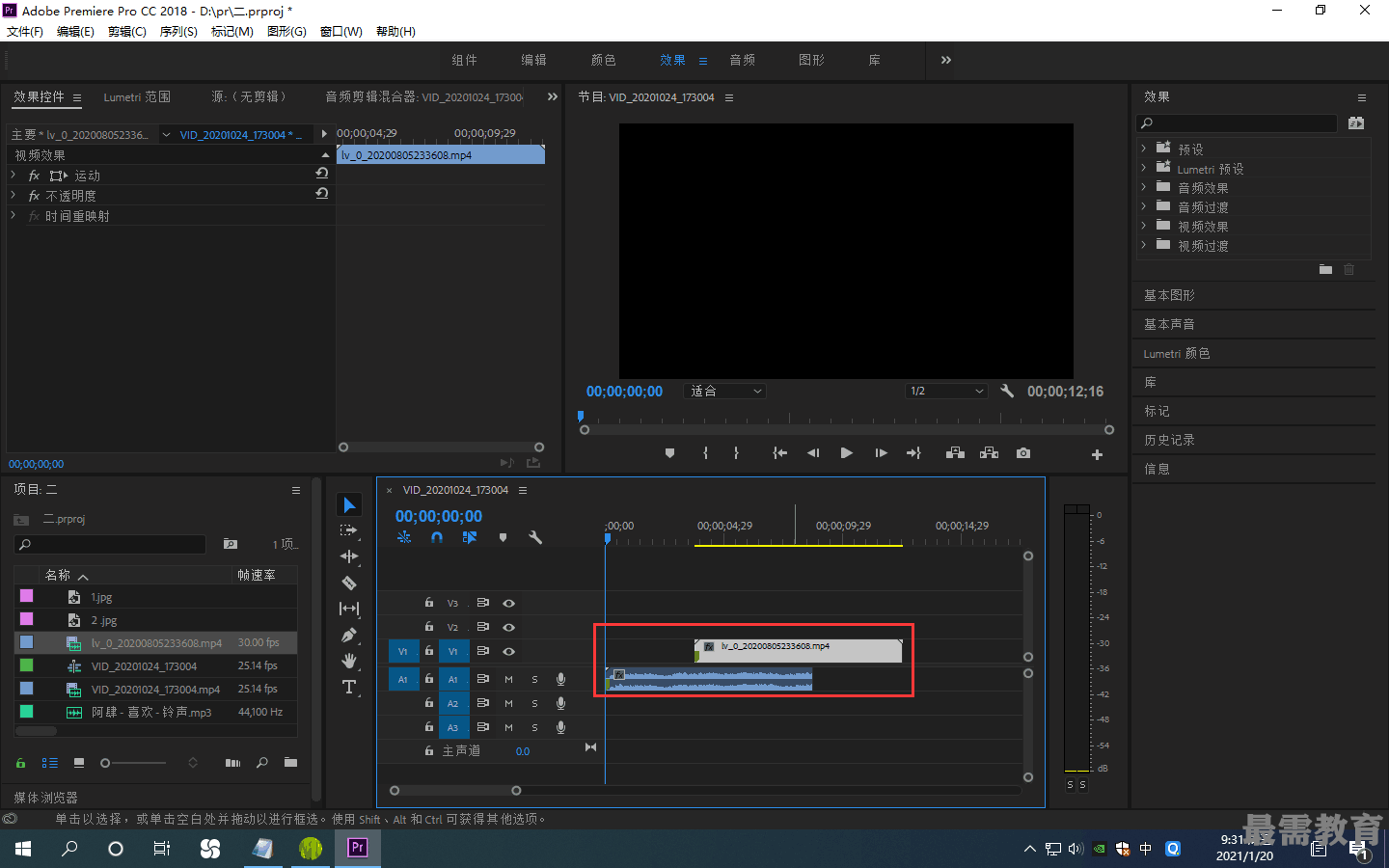The width and height of the screenshot is (1389, 868).
Task: Select the Slip tool
Action: 349,609
